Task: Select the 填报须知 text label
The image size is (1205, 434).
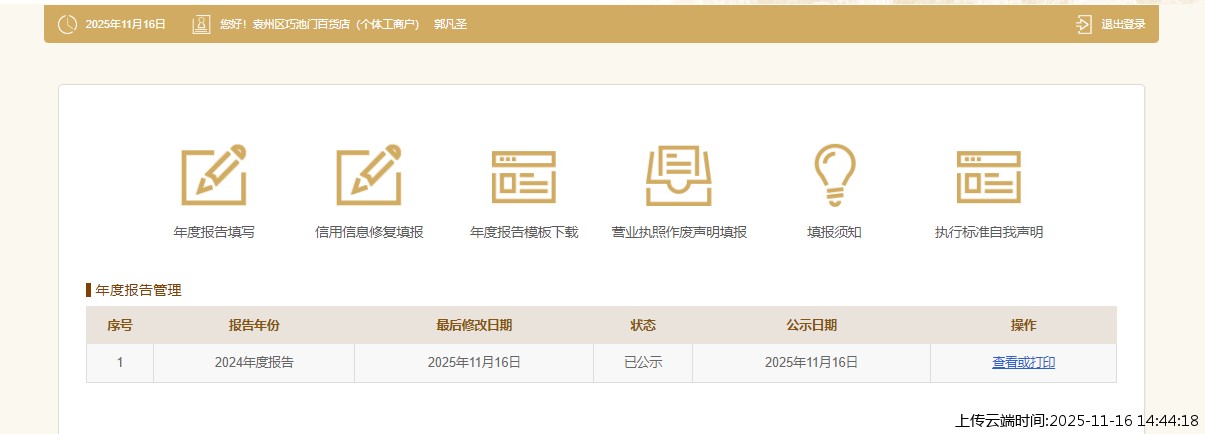Action: [x=834, y=232]
